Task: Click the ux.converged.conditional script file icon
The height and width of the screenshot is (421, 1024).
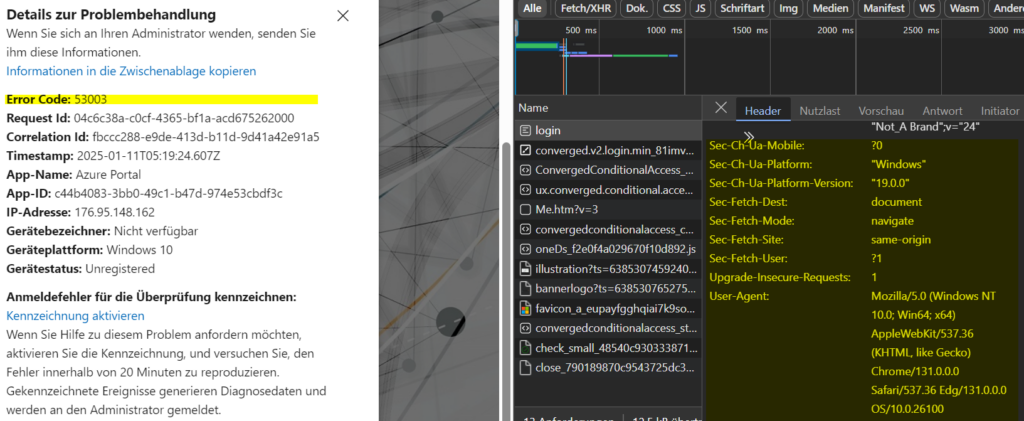Action: tap(525, 190)
